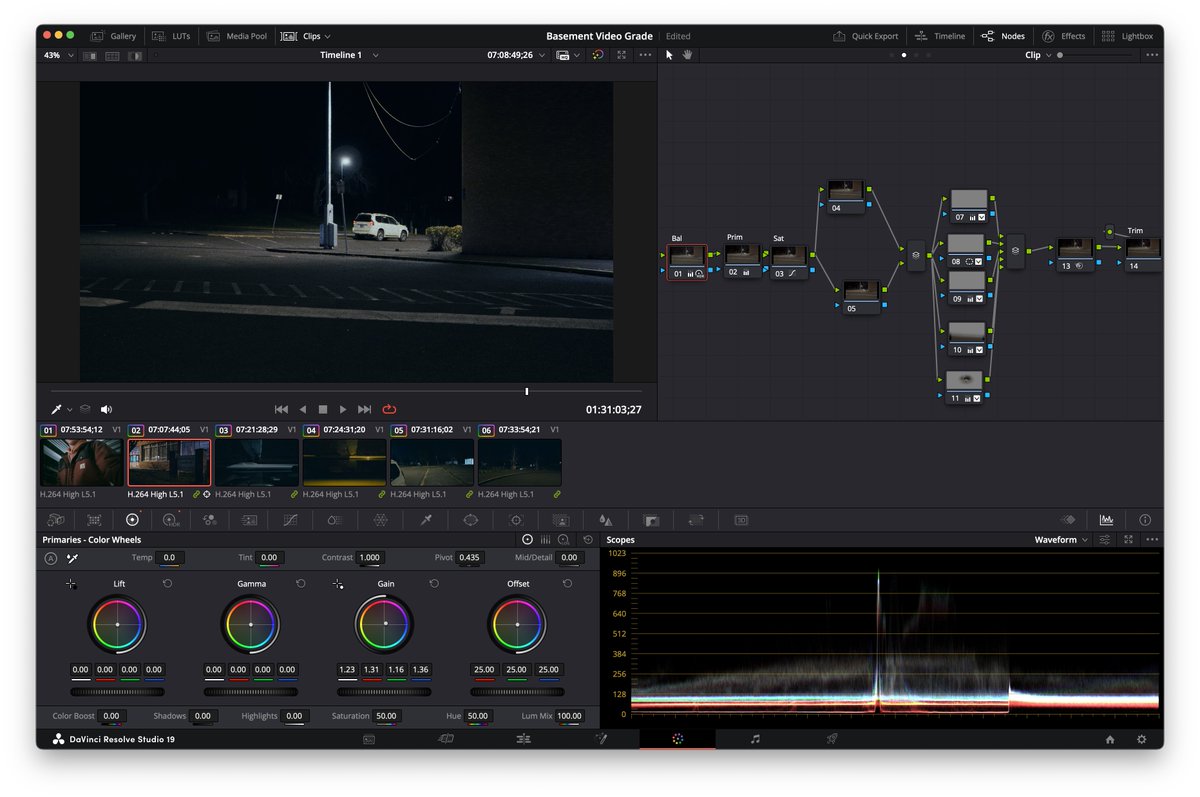Image resolution: width=1200 pixels, height=797 pixels.
Task: Play the clip forward
Action: tap(343, 409)
